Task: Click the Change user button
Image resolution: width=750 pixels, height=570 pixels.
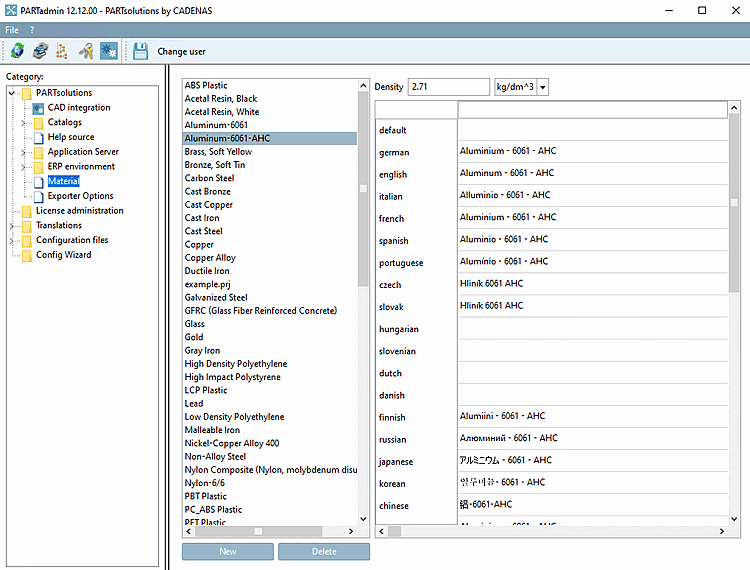Action: 181,52
